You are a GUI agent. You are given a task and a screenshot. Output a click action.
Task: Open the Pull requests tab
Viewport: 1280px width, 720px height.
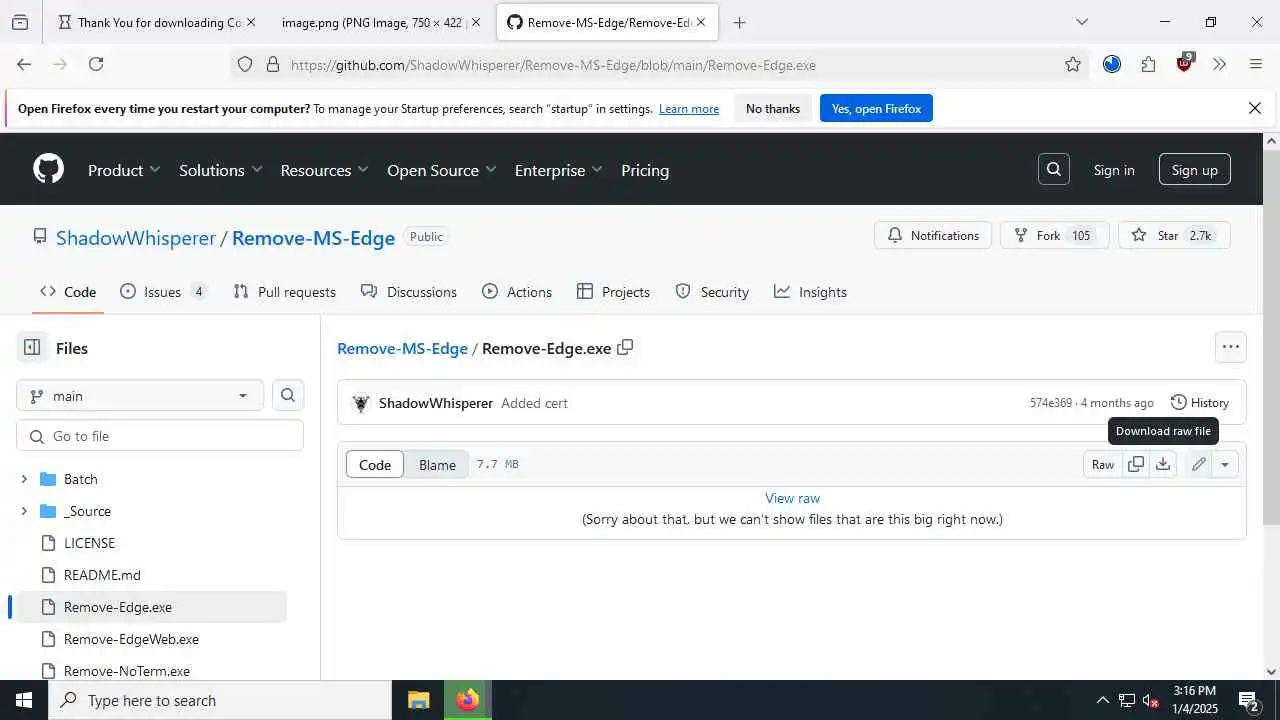tap(285, 291)
